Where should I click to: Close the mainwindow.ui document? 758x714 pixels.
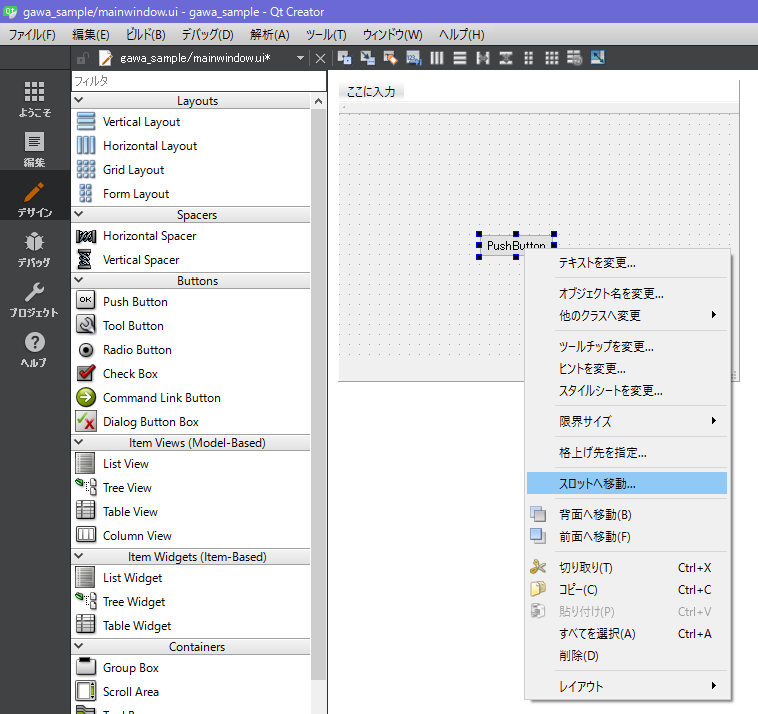point(320,58)
